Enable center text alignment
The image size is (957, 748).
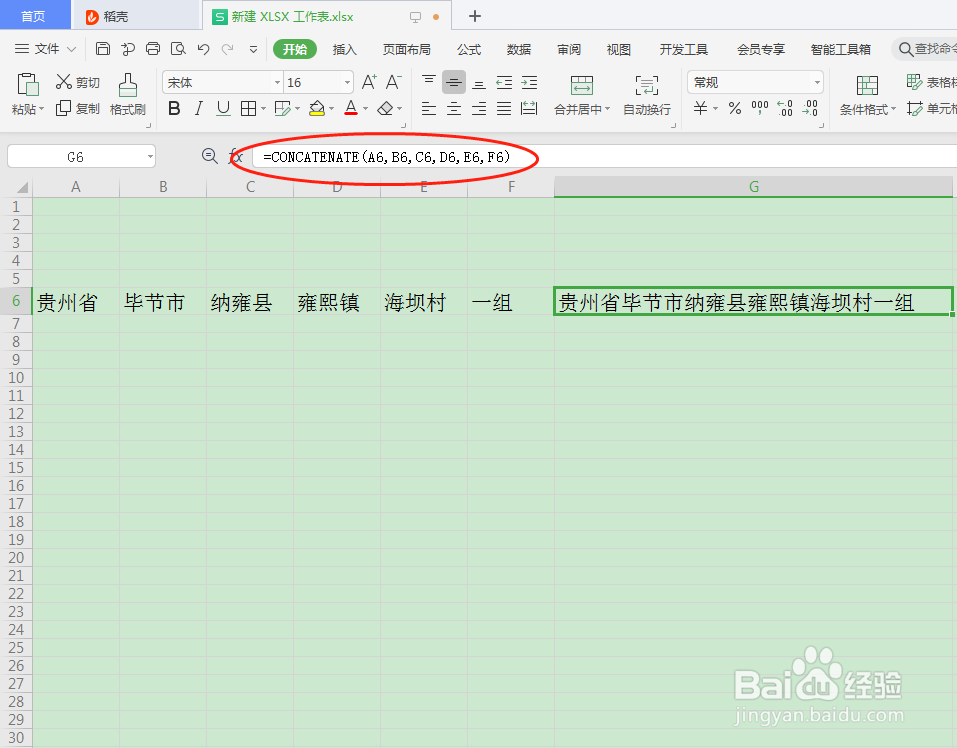[453, 108]
